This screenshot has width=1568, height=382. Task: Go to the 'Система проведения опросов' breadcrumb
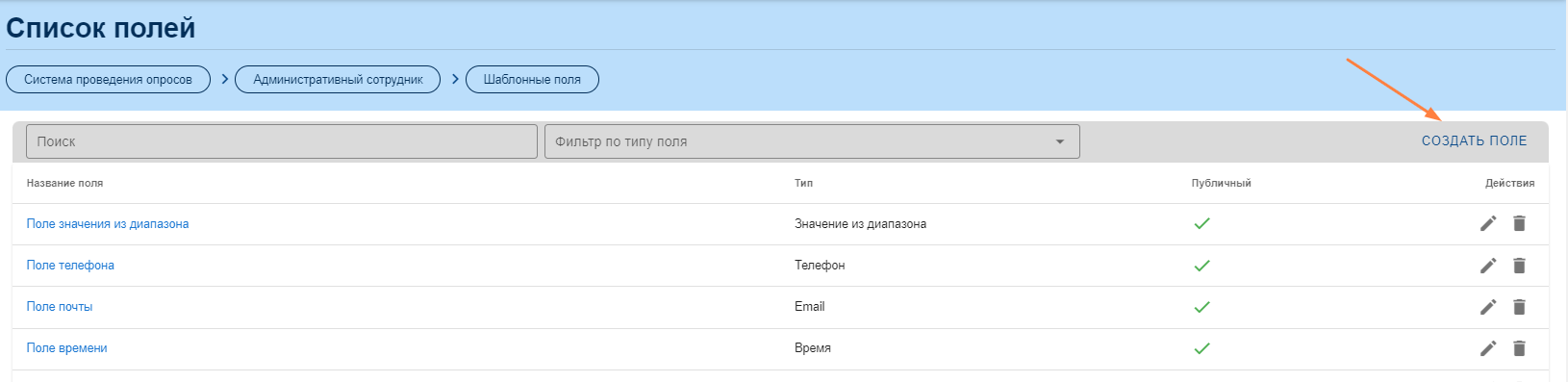pyautogui.click(x=108, y=80)
